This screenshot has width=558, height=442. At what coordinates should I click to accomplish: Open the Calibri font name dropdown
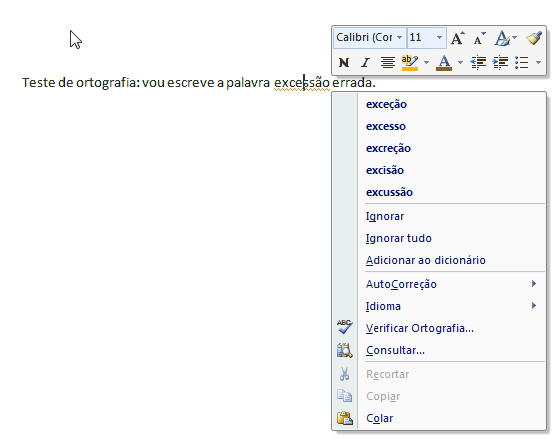tap(400, 37)
